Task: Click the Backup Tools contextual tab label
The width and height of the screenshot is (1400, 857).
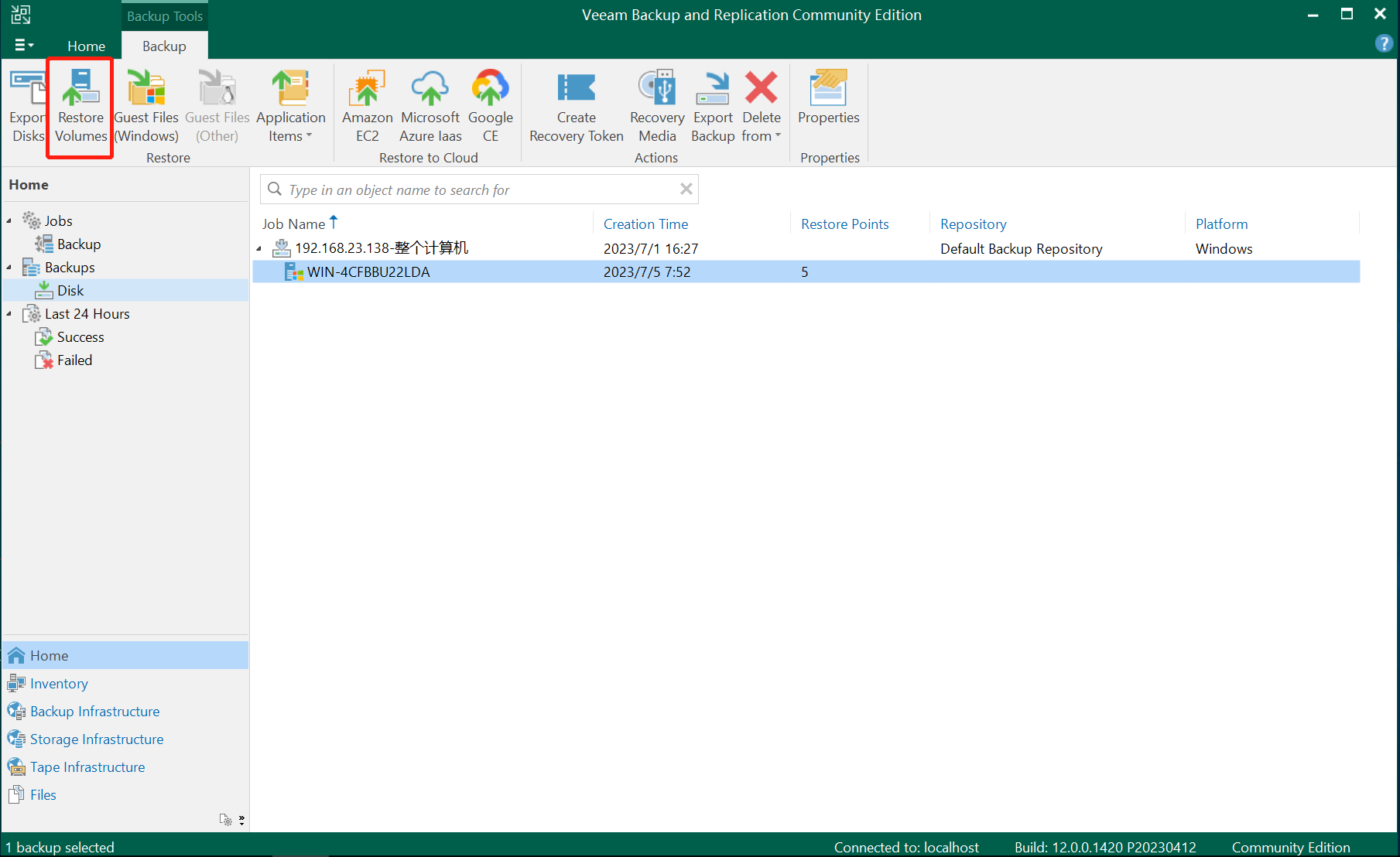Action: (x=165, y=16)
